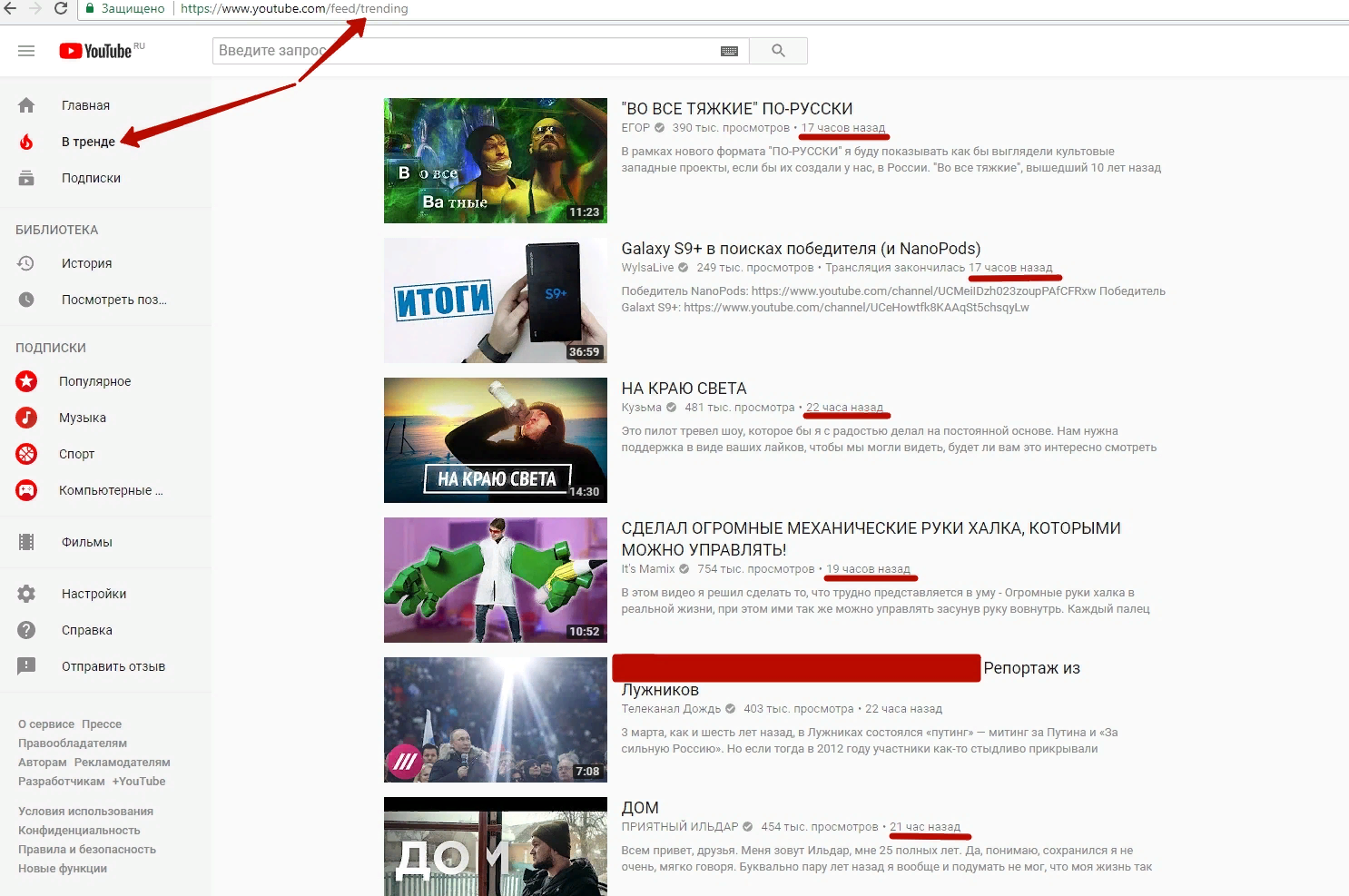Open the Музыка subscription channel
Image resolution: width=1349 pixels, height=896 pixels.
tap(83, 418)
